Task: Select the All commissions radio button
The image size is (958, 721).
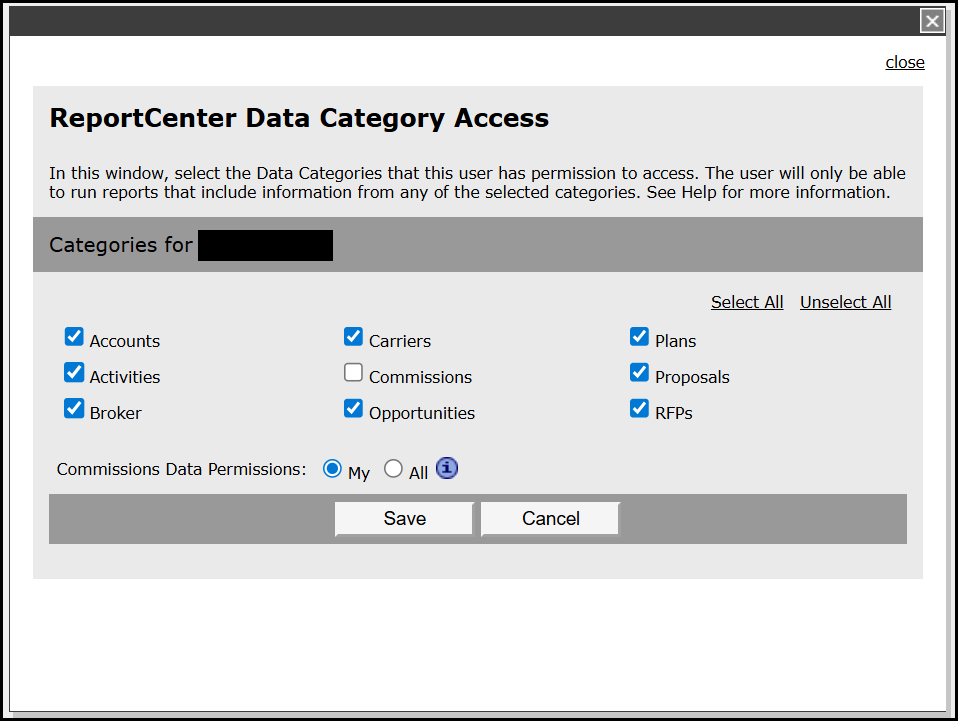Action: click(x=393, y=469)
